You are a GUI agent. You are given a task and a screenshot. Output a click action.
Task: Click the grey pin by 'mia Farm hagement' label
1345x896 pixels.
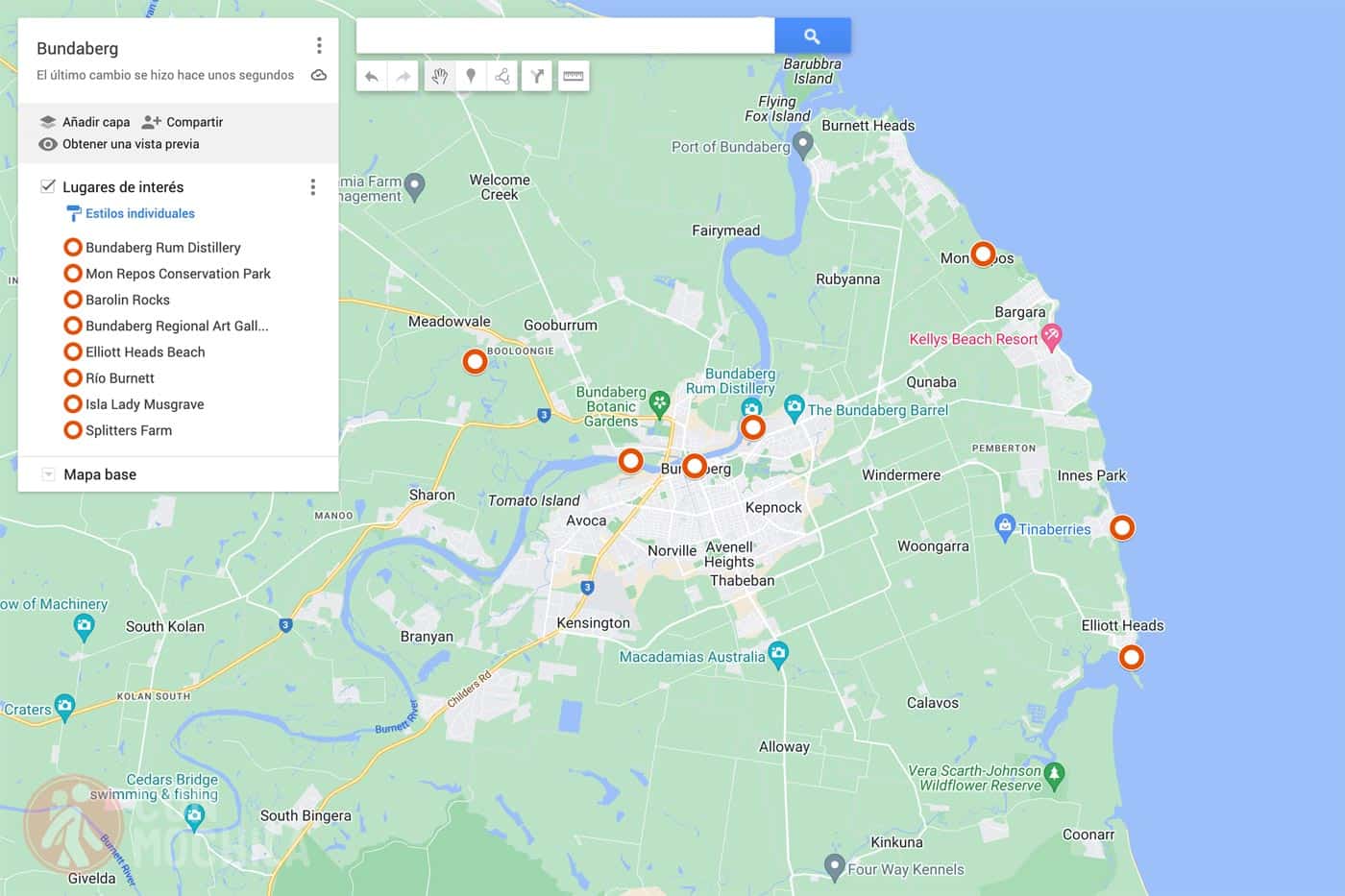click(414, 185)
